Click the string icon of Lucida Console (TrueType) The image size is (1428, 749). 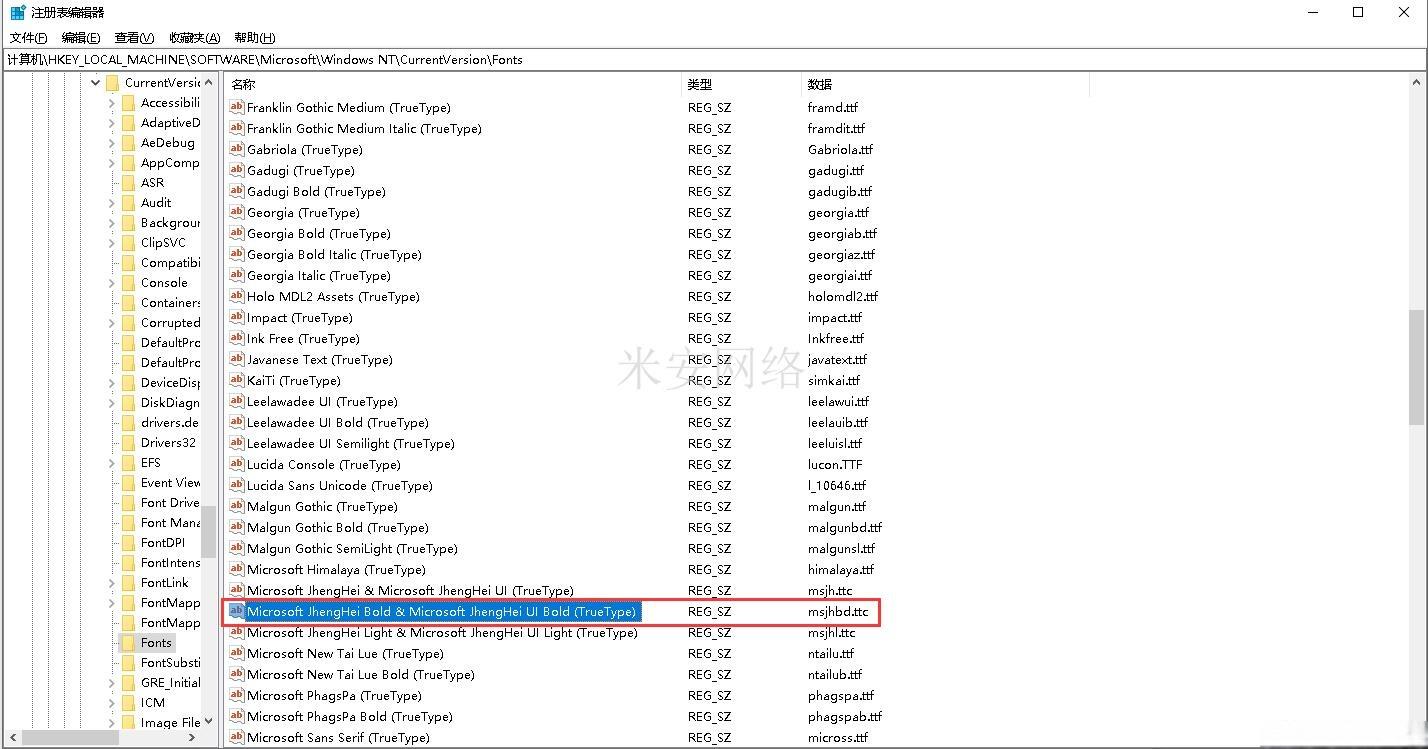point(237,464)
